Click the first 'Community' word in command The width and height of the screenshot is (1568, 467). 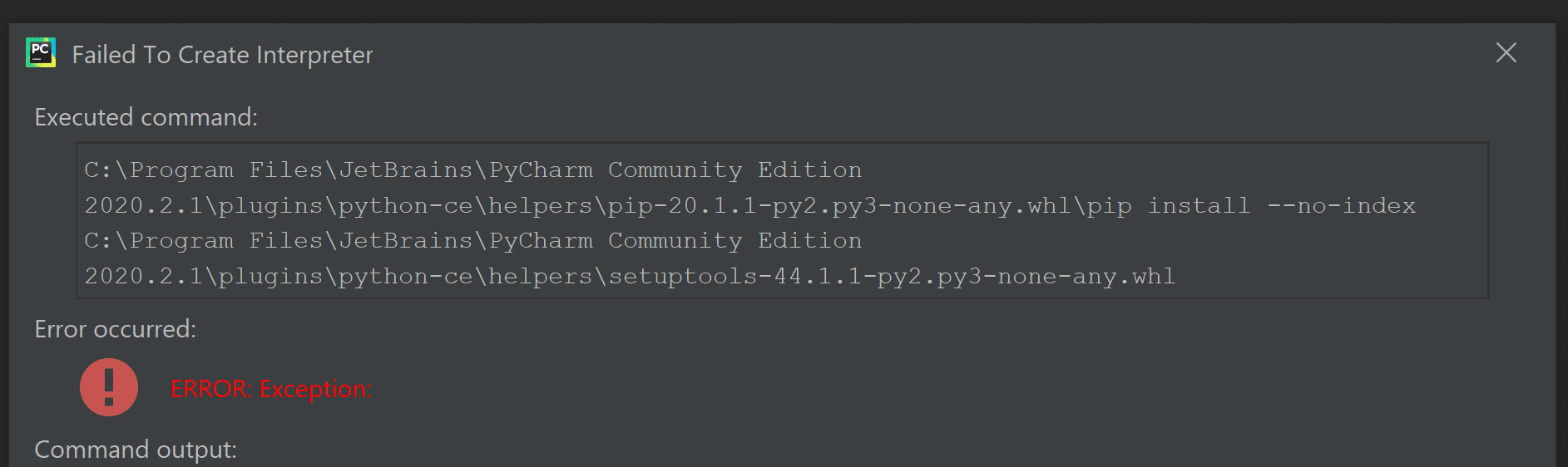675,170
